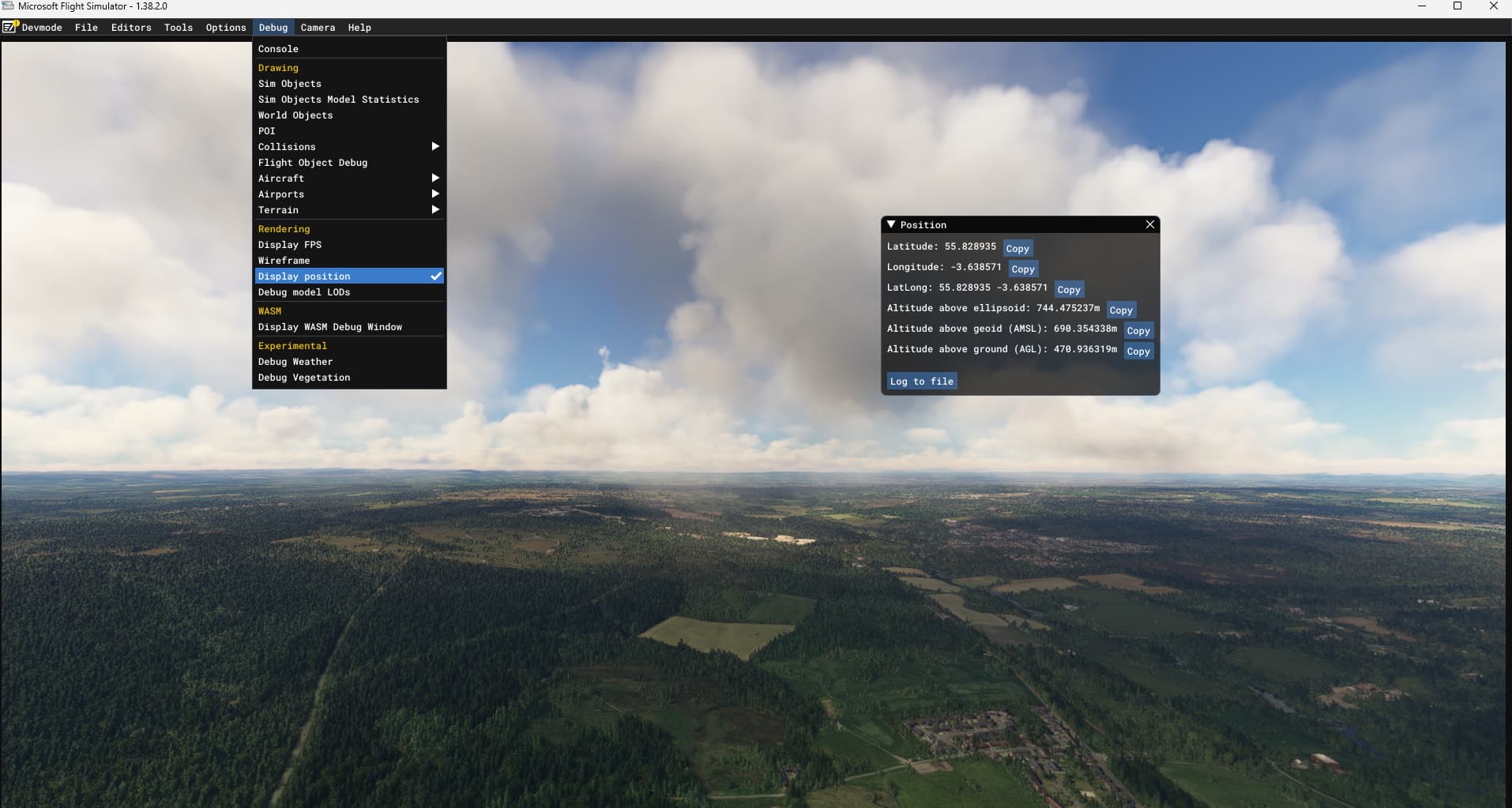
Task: Open the Terrain submenu
Action: pyautogui.click(x=348, y=210)
